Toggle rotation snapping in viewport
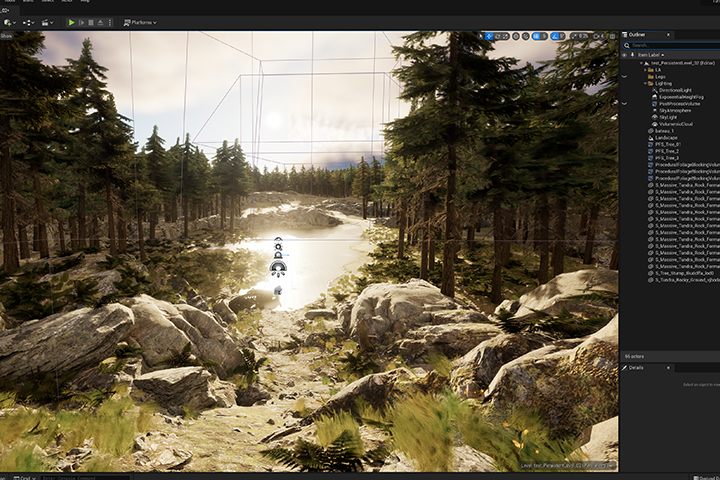Screen dimensions: 720x480 [555, 36]
